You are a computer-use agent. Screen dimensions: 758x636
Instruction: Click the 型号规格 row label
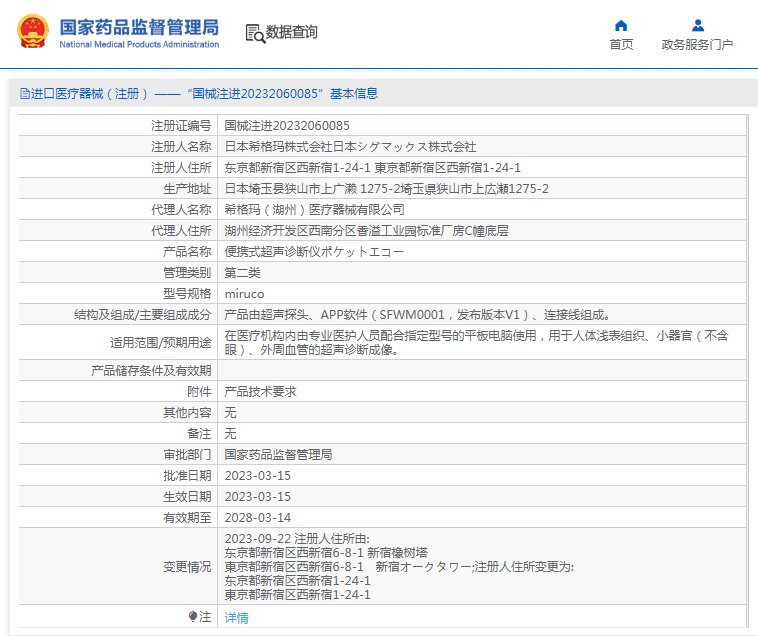click(x=188, y=294)
